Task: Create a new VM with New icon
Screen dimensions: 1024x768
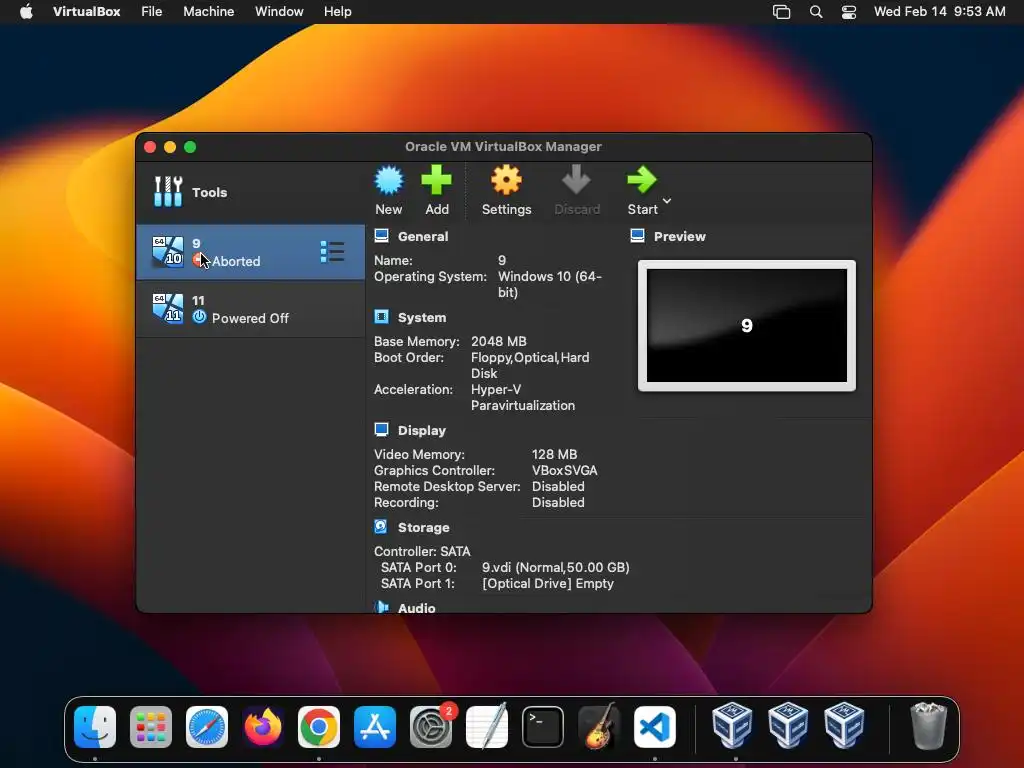Action: pyautogui.click(x=389, y=180)
